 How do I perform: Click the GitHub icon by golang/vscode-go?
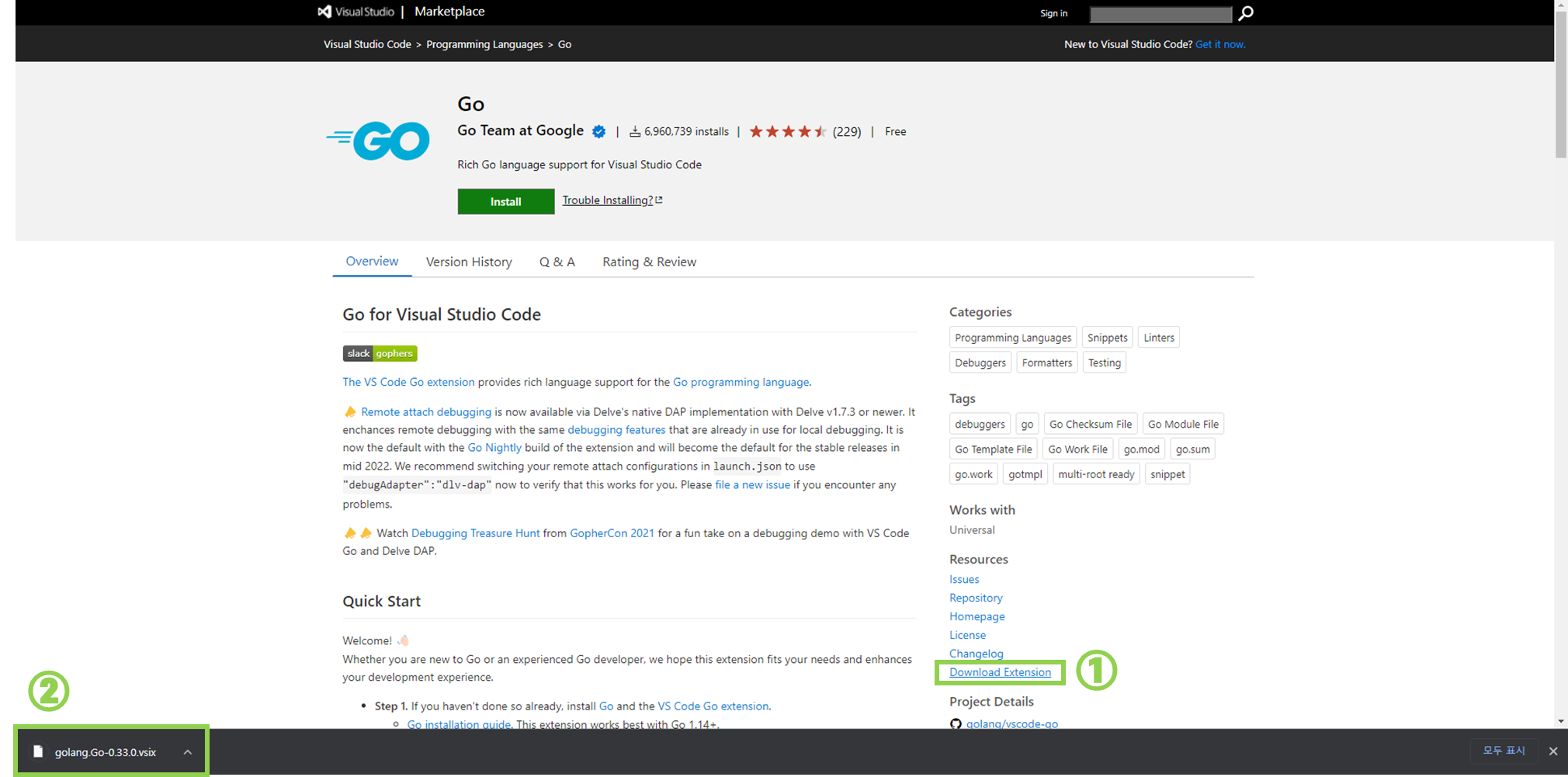pyautogui.click(x=956, y=723)
